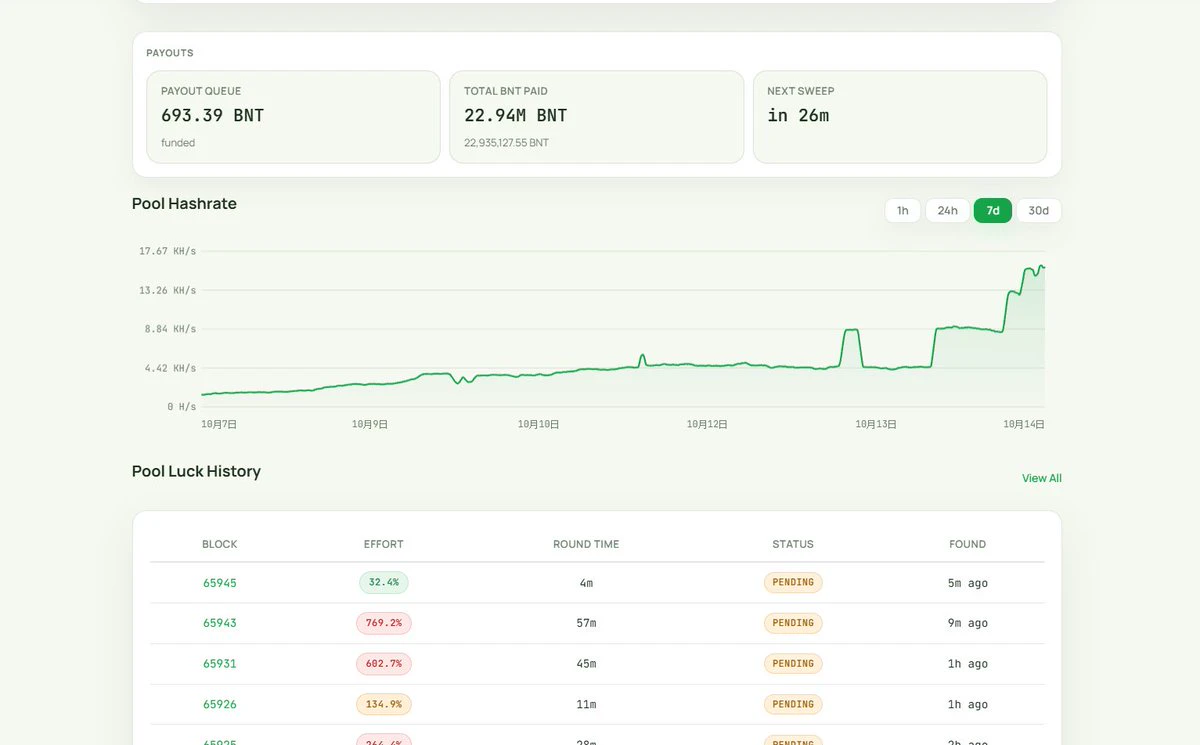Select the 10月14日 date label on the chart

pos(1024,424)
